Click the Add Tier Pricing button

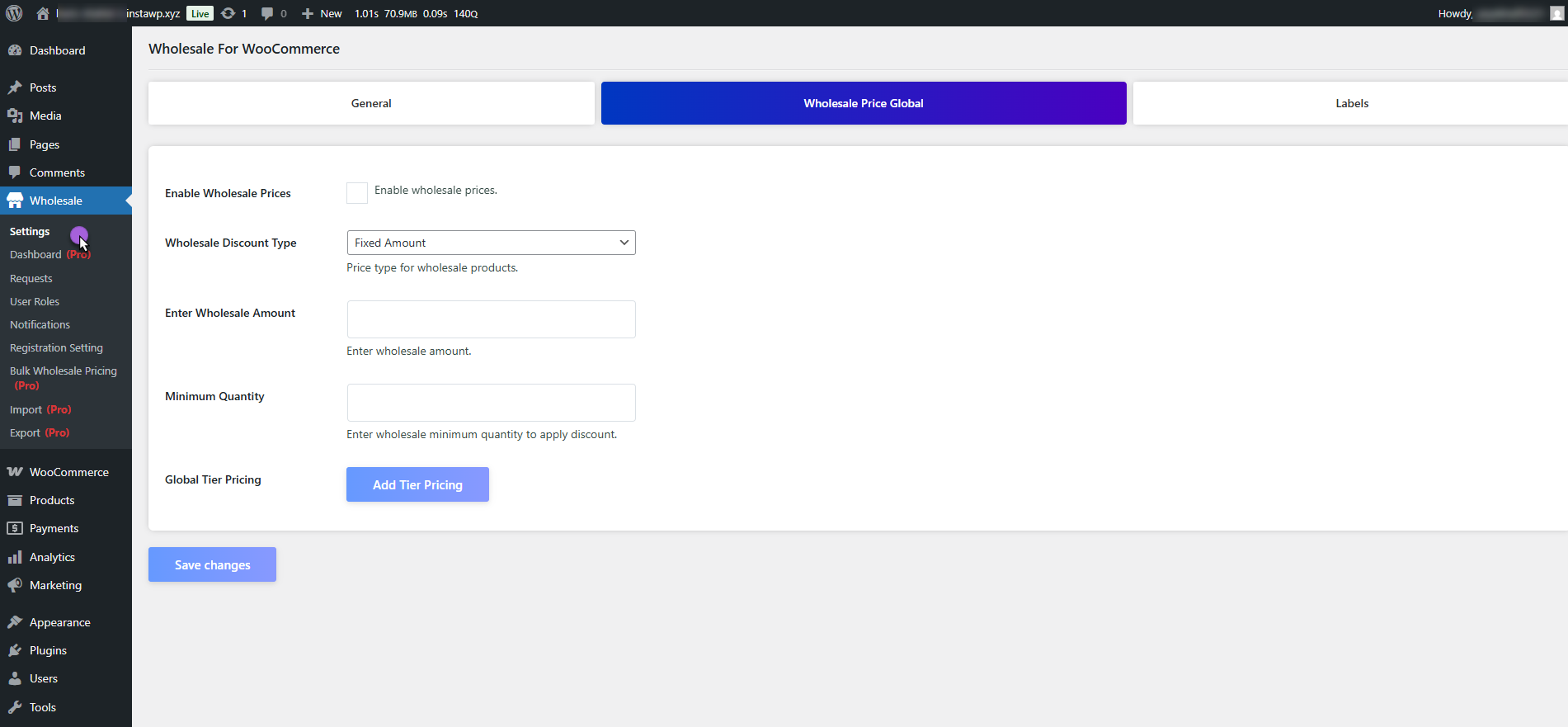417,484
